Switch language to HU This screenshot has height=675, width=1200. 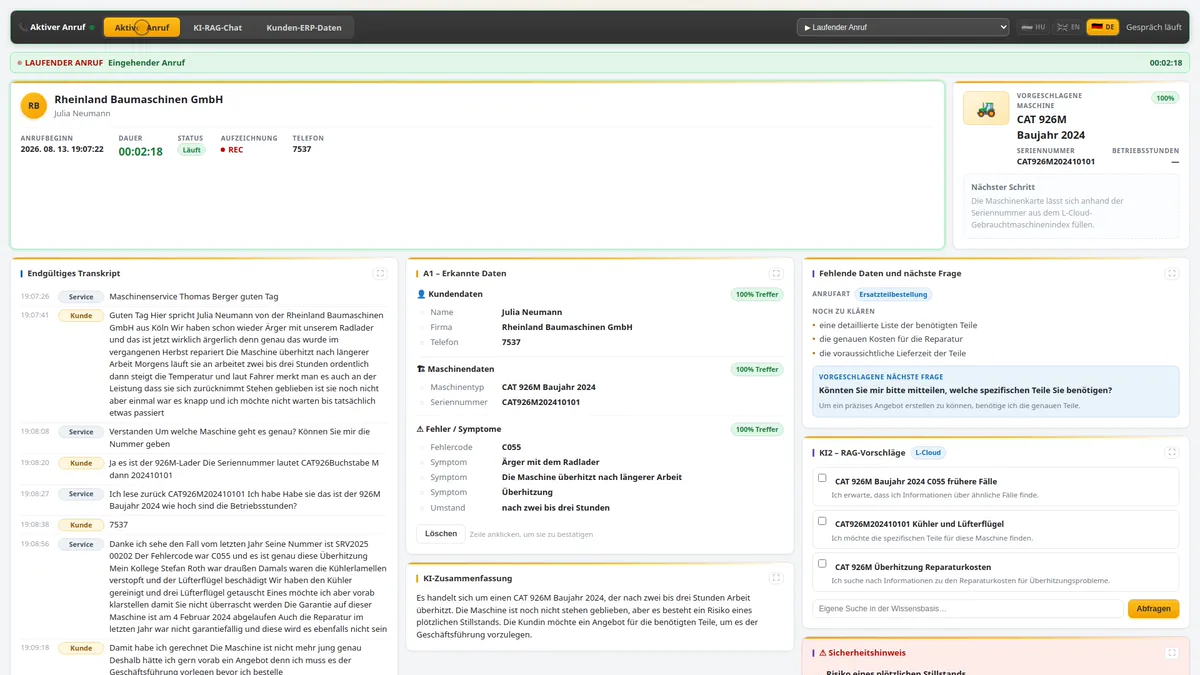(1034, 27)
